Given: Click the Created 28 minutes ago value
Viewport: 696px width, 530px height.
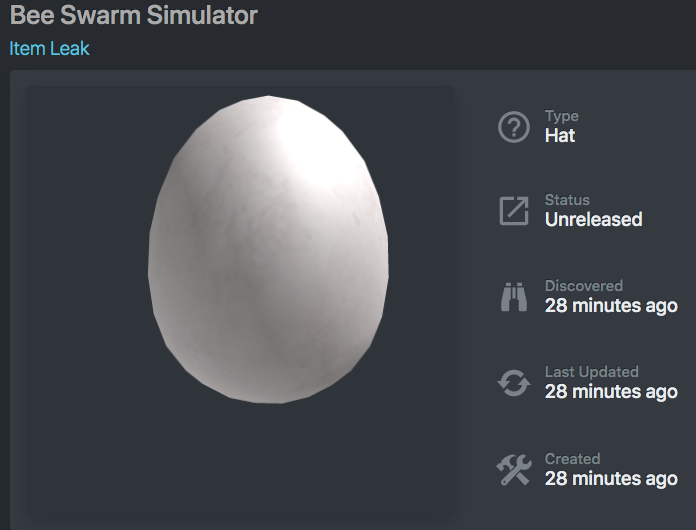Looking at the screenshot, I should pyautogui.click(x=611, y=479).
